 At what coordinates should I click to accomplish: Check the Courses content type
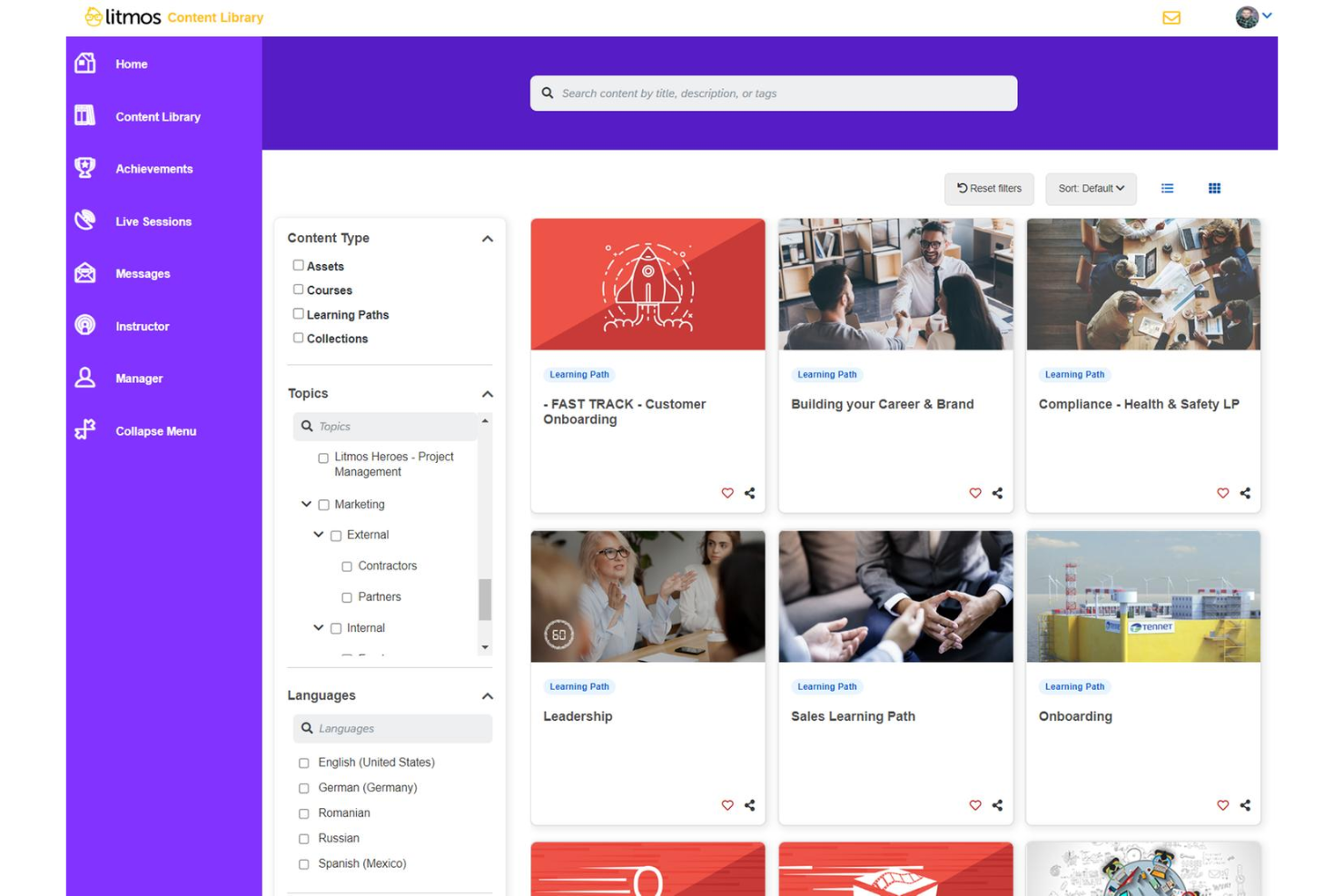pyautogui.click(x=298, y=290)
